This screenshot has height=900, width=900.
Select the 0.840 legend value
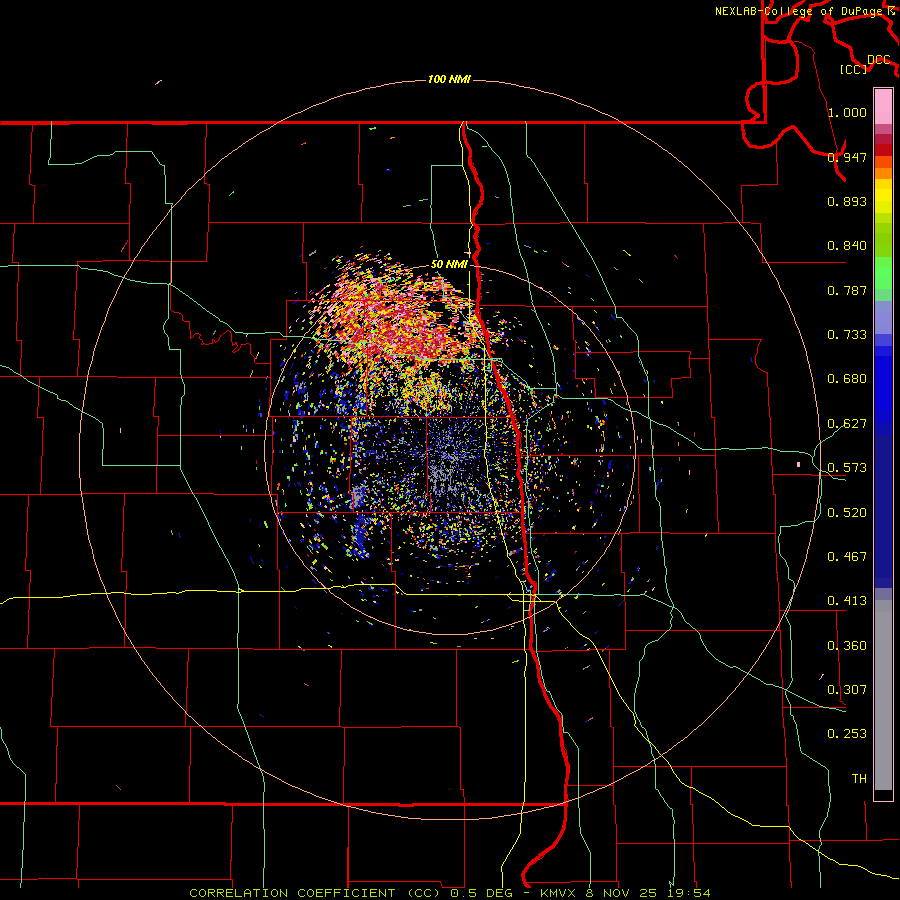tap(847, 246)
